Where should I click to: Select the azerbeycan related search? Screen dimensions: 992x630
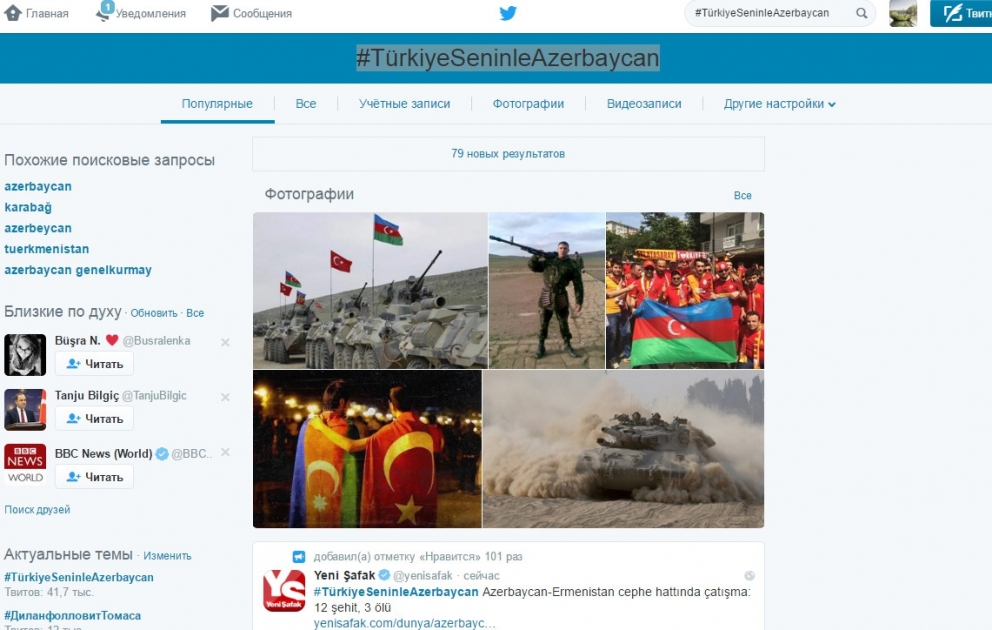[x=38, y=228]
